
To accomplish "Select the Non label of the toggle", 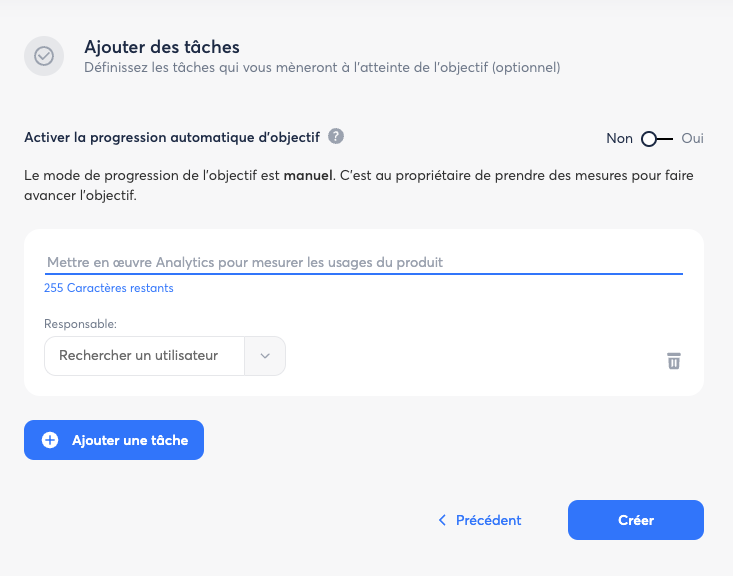I will coord(619,139).
